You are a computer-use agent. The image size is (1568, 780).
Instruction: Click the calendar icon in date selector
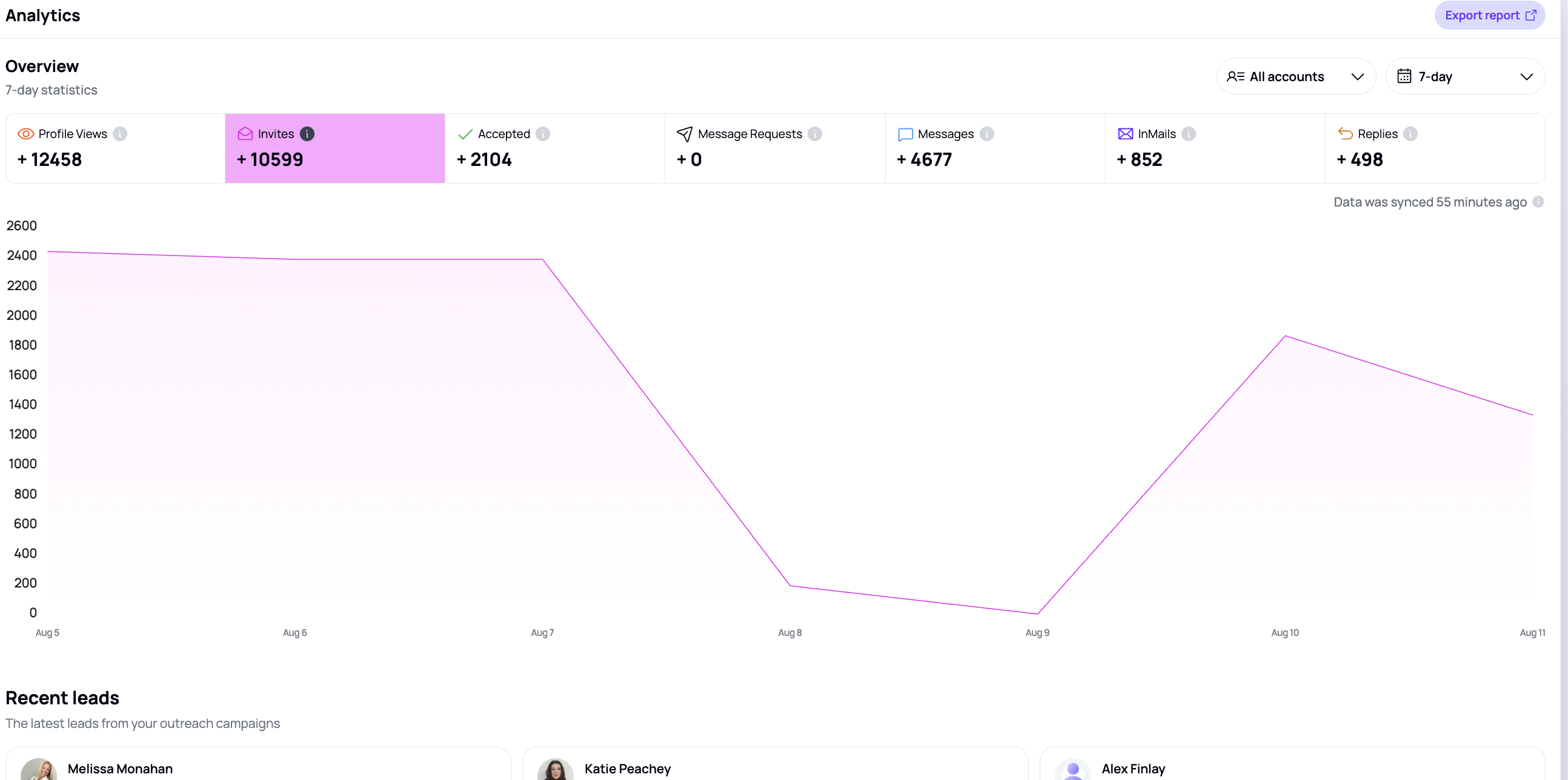pyautogui.click(x=1404, y=76)
